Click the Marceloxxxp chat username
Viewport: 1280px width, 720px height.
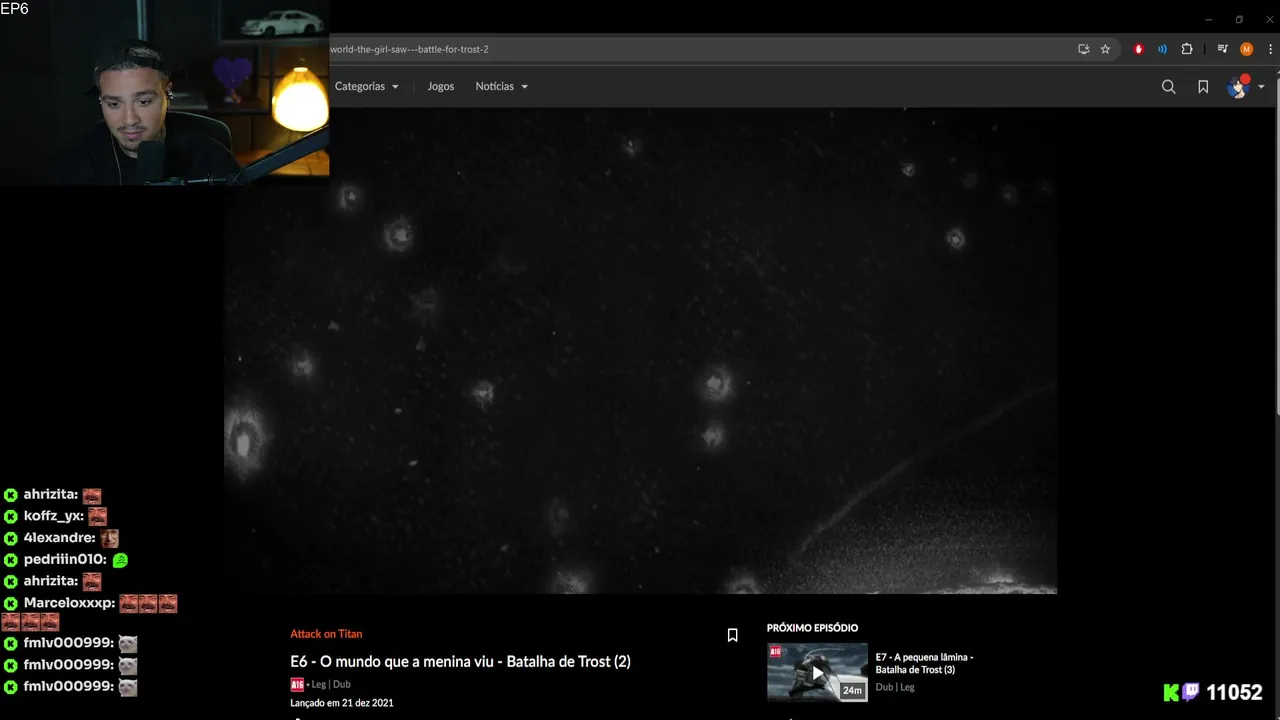pos(69,603)
